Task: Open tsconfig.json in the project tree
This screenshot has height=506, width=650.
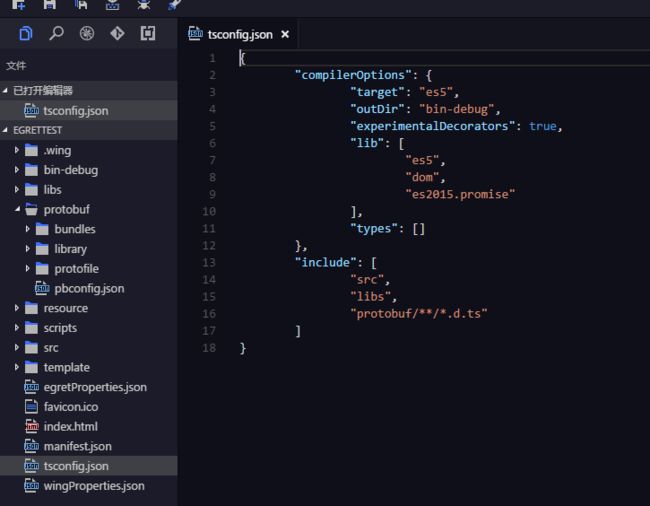Action: tap(89, 466)
